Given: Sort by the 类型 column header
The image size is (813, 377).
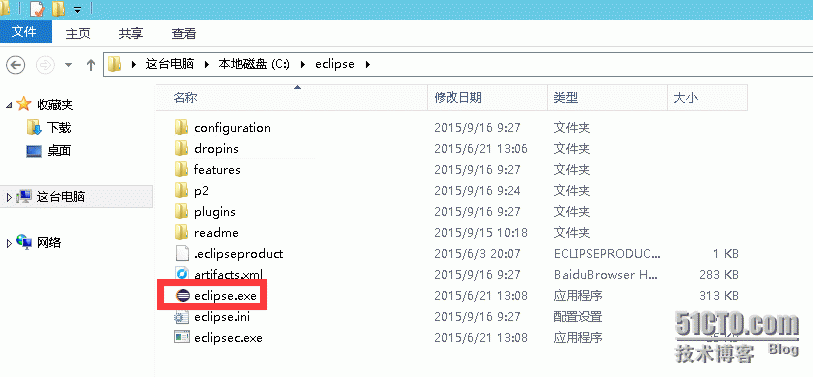Looking at the screenshot, I should [x=607, y=97].
